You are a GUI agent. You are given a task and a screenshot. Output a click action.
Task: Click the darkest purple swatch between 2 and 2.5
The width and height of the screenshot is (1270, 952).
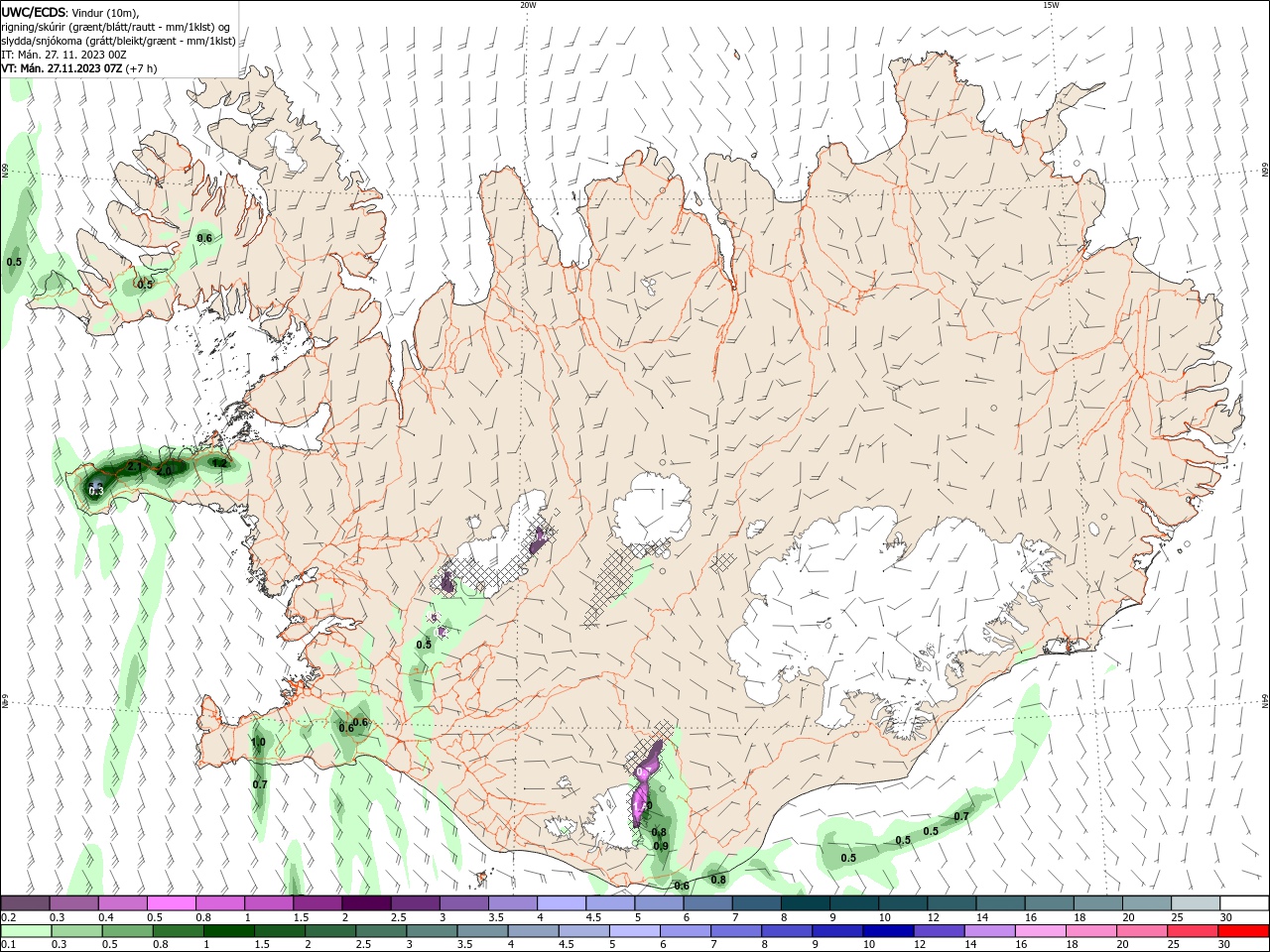pyautogui.click(x=366, y=903)
